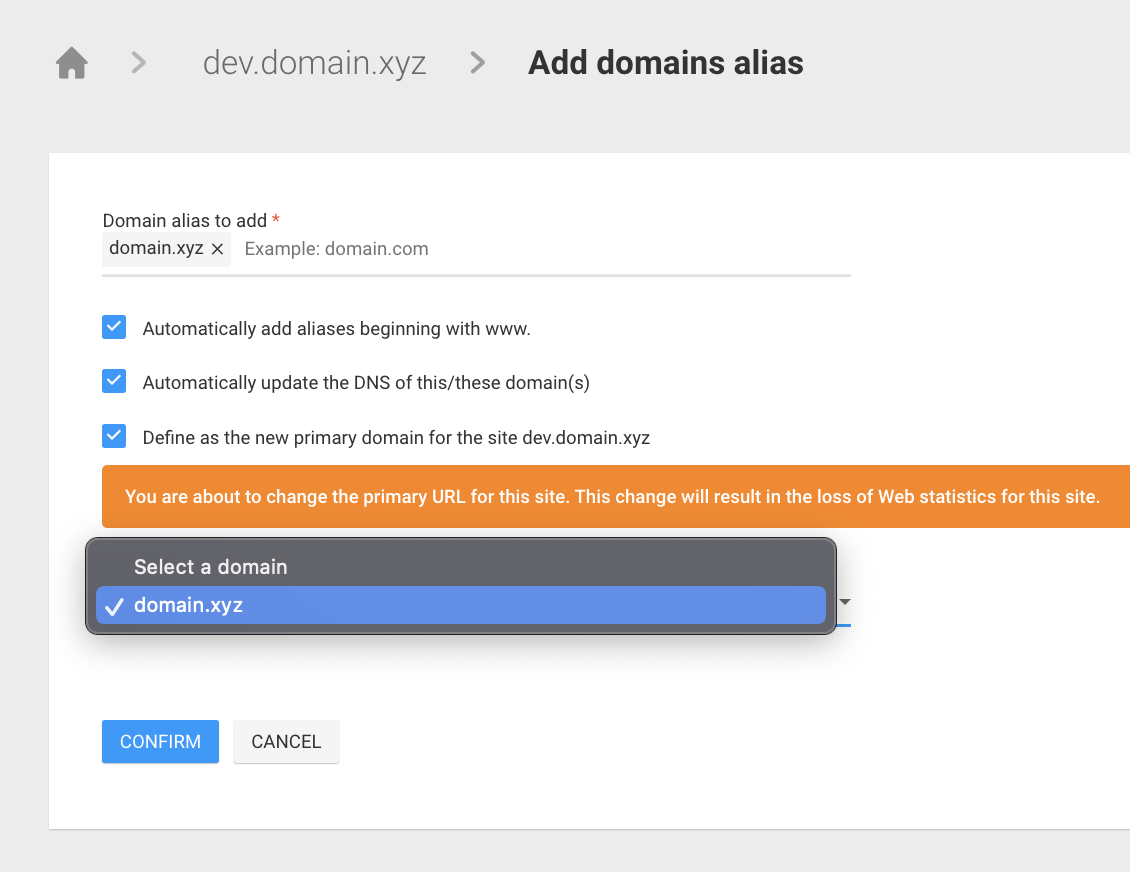The width and height of the screenshot is (1130, 872).
Task: Click the domain select dropdown arrow
Action: coord(845,602)
